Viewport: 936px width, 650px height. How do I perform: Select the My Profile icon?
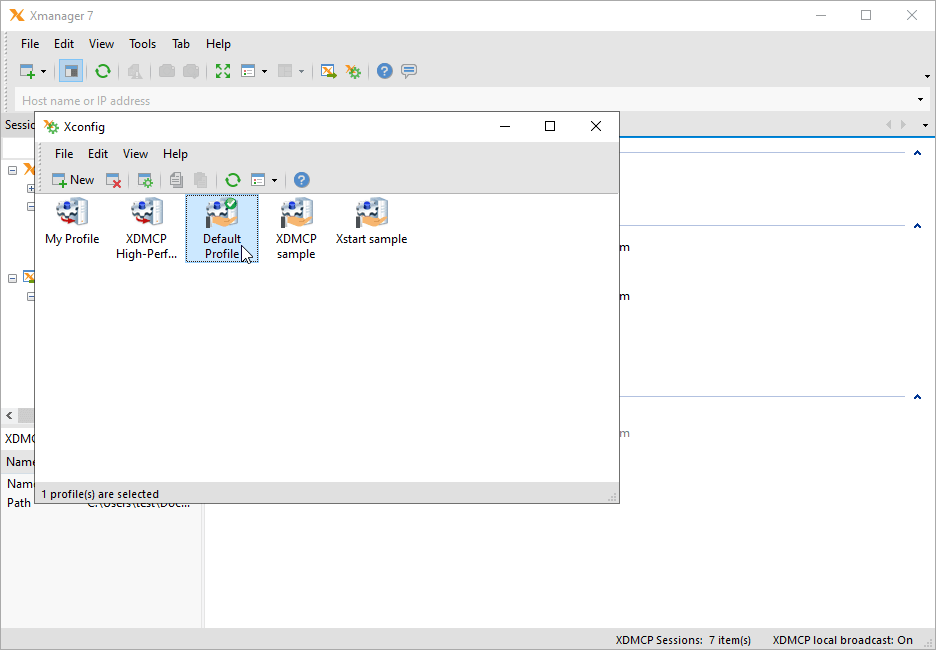(72, 222)
